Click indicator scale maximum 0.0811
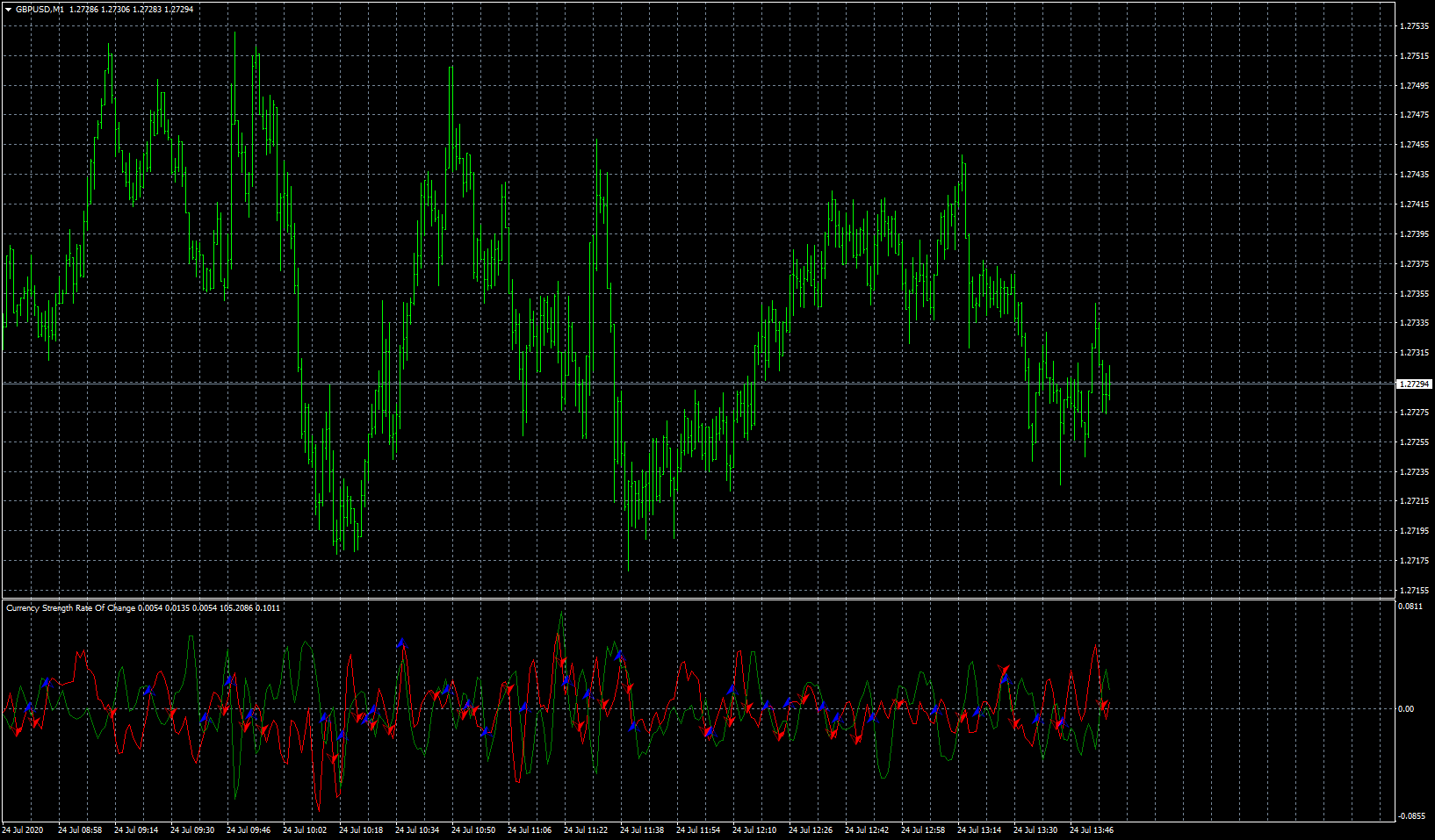The image size is (1435, 840). 1410,607
